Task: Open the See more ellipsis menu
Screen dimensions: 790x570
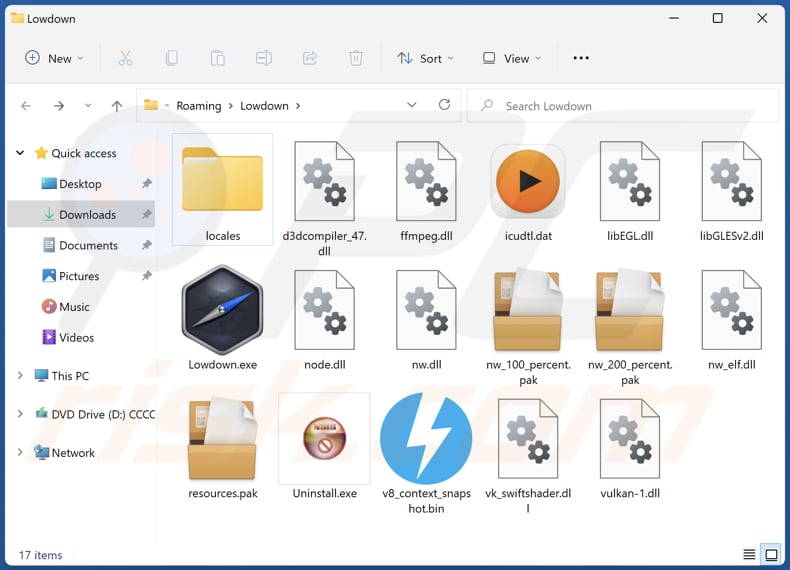Action: coord(581,58)
